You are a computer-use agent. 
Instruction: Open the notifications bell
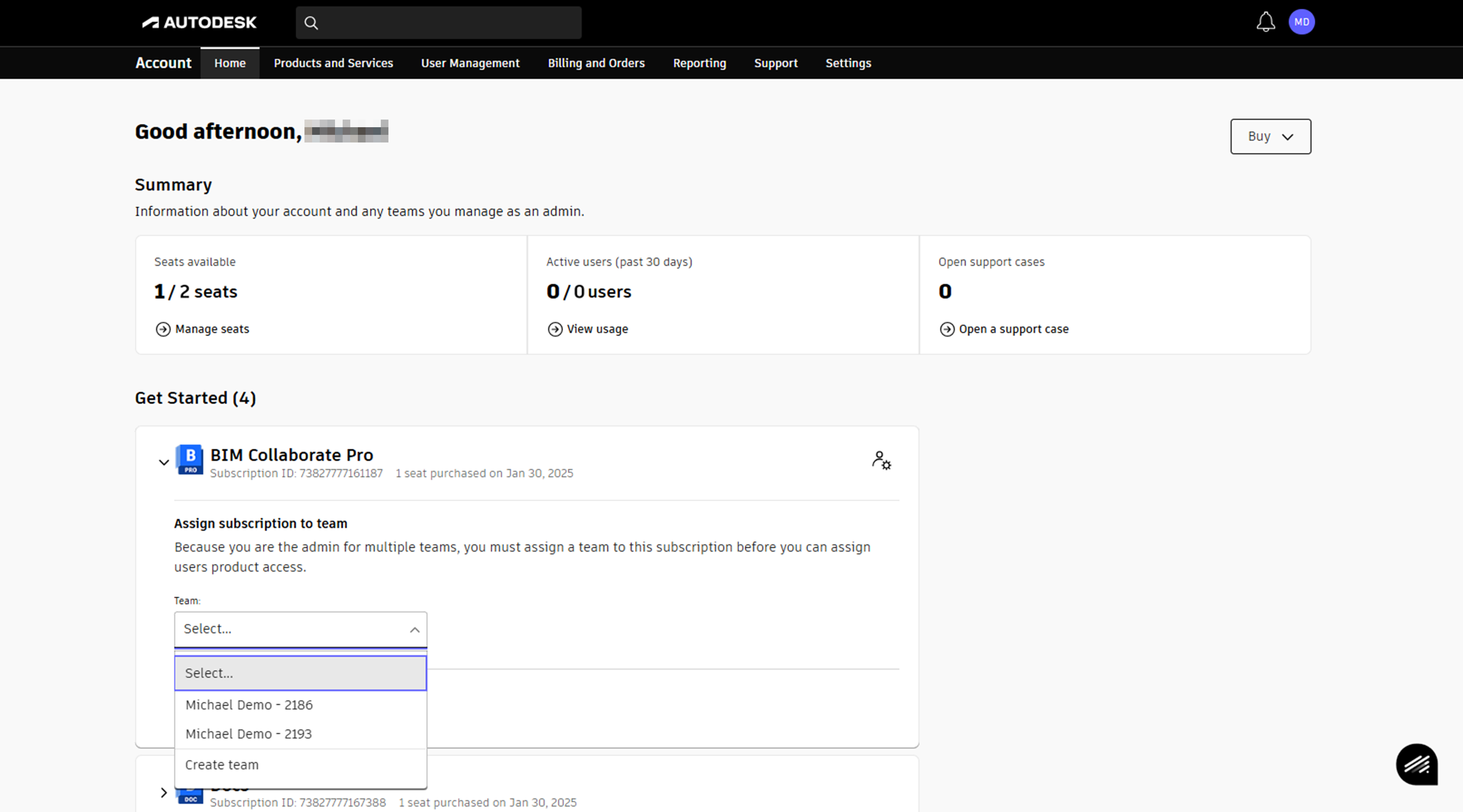click(x=1265, y=23)
